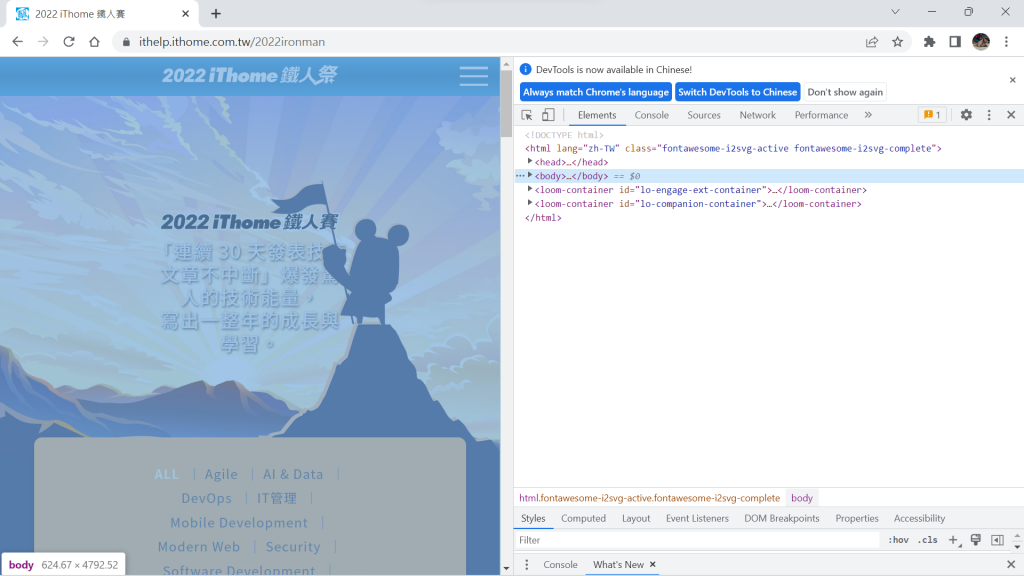Open the tab search dropdown arrow
The width and height of the screenshot is (1024, 576).
click(895, 12)
